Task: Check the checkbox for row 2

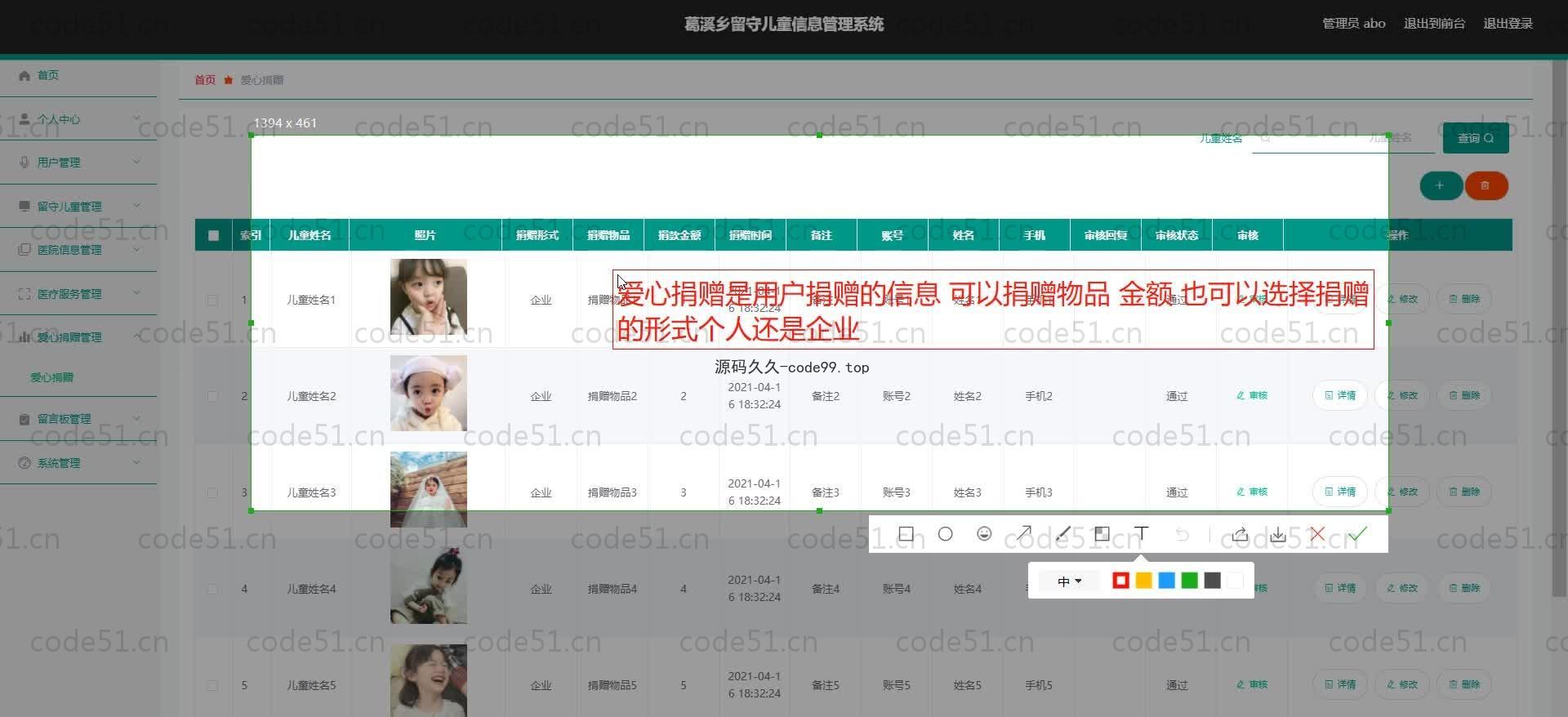Action: (213, 396)
